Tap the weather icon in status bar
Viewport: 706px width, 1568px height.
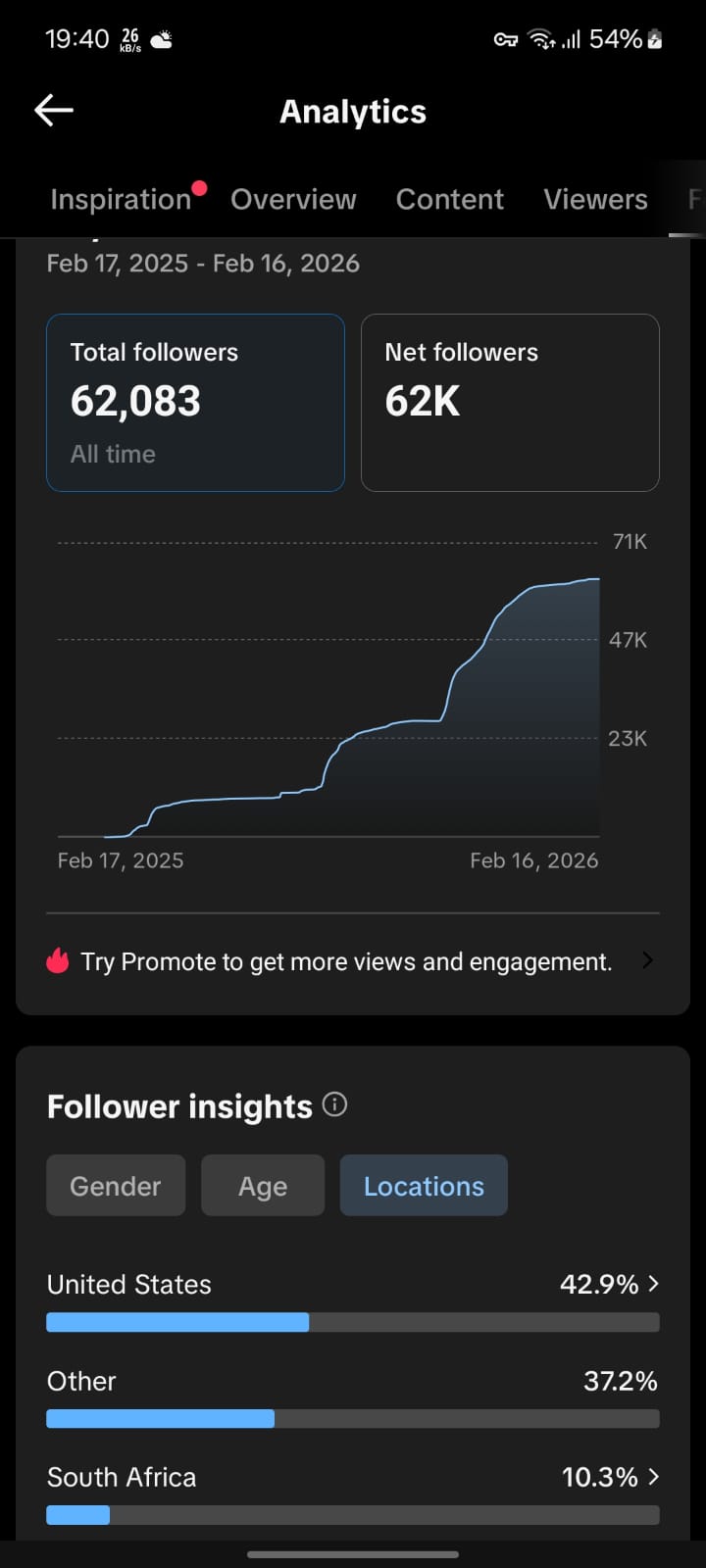[x=162, y=40]
